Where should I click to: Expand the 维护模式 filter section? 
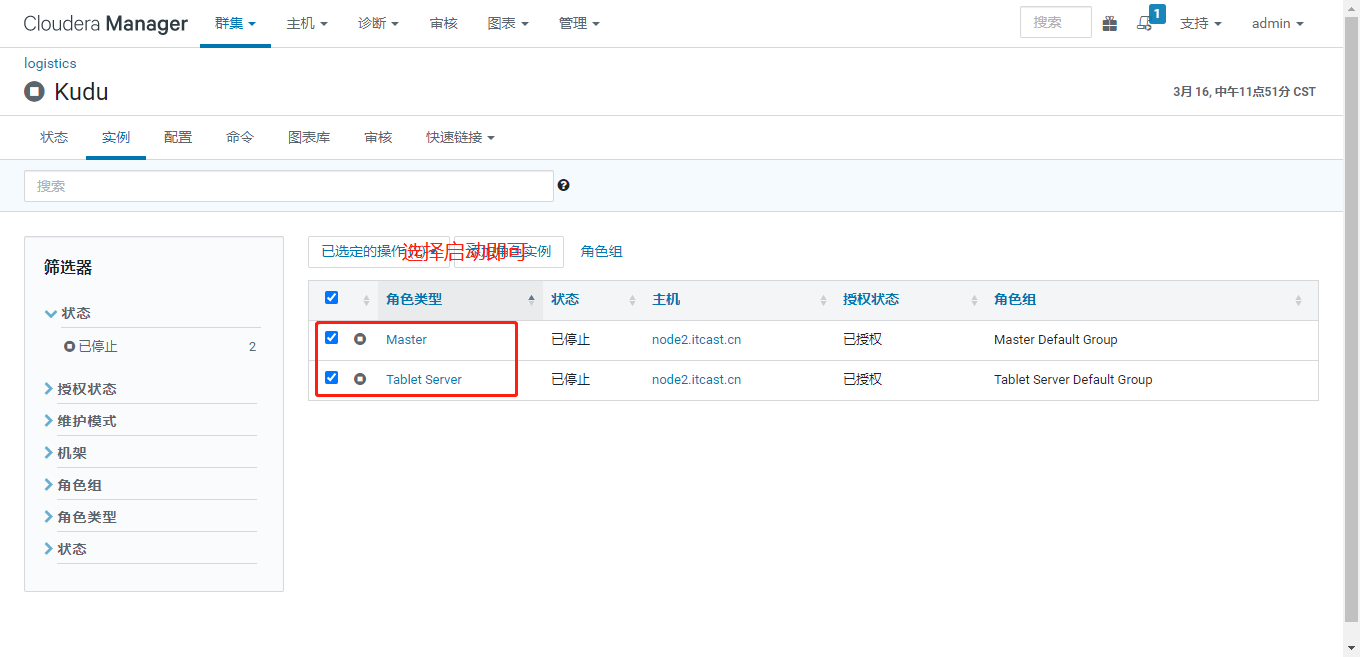click(x=81, y=421)
